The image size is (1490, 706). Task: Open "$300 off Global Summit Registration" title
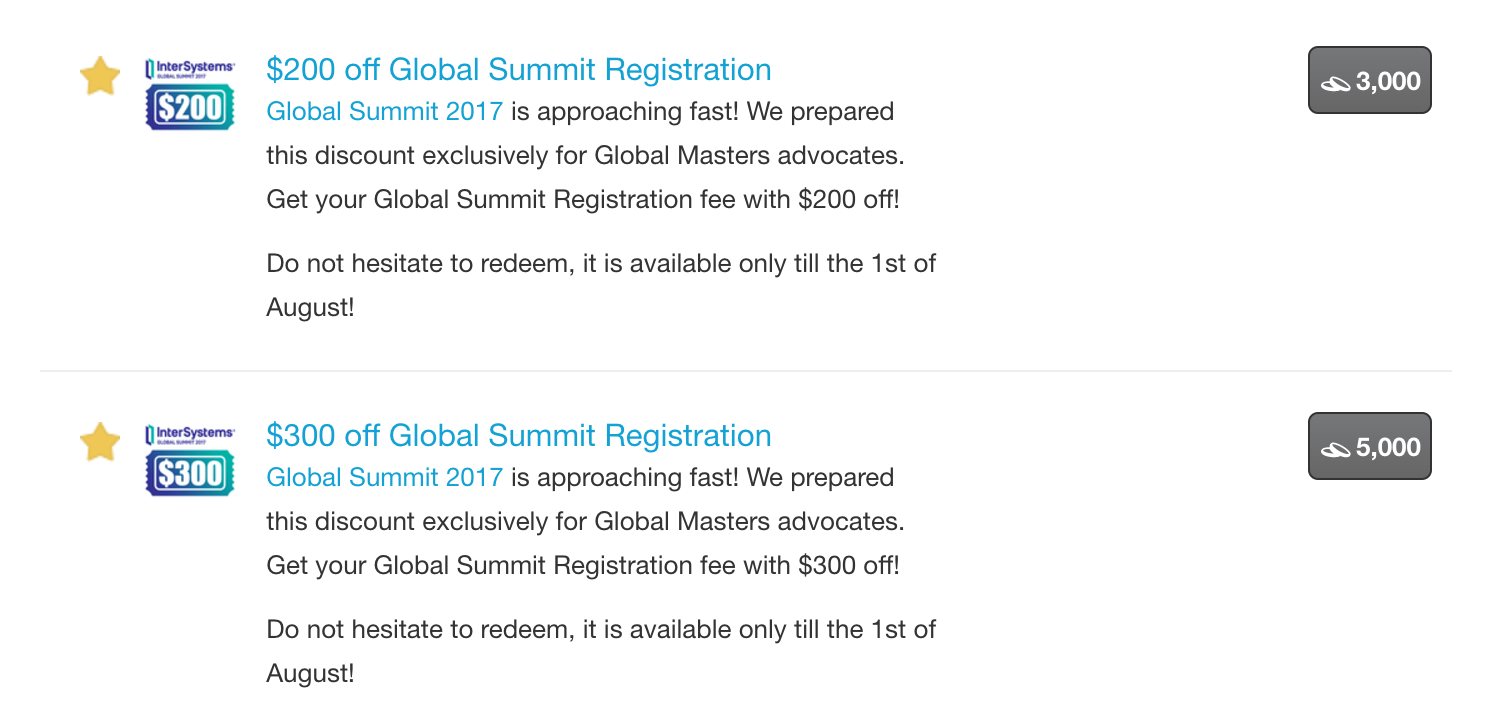click(518, 436)
